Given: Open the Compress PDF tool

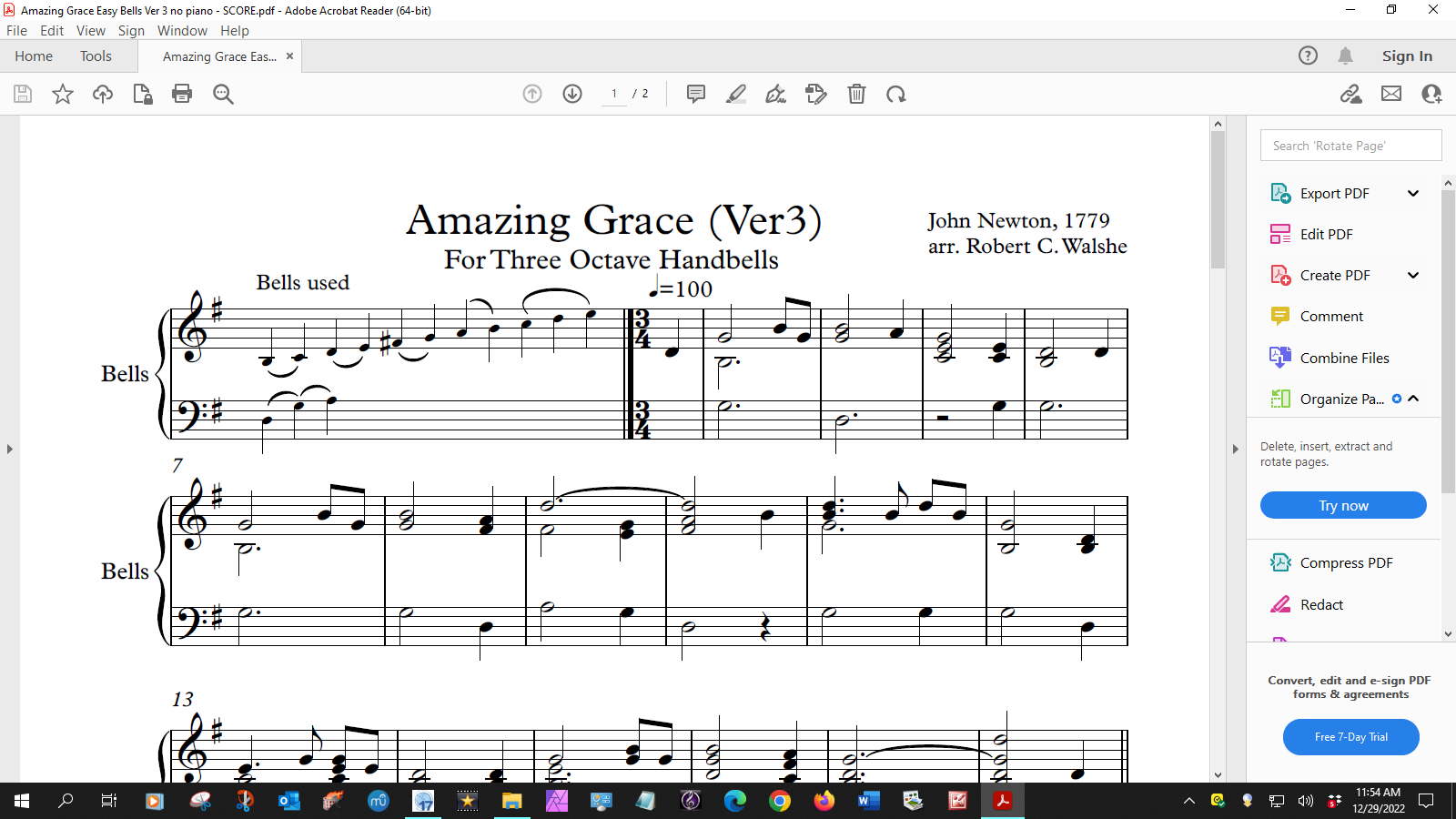Looking at the screenshot, I should click(1330, 562).
